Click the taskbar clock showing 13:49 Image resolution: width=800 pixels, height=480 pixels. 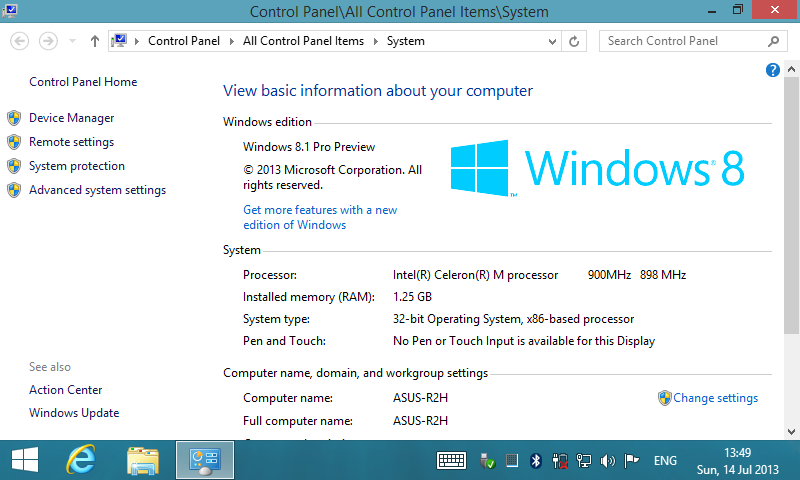point(738,461)
